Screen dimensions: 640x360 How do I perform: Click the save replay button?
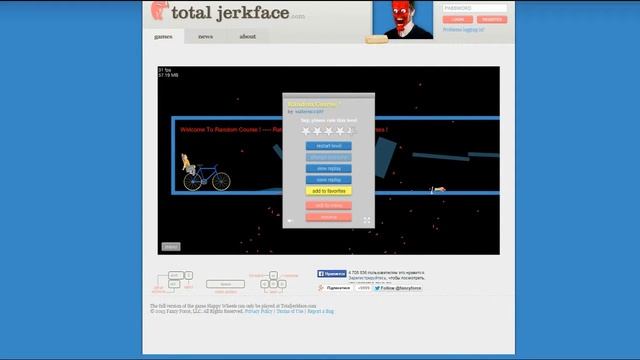pyautogui.click(x=329, y=180)
